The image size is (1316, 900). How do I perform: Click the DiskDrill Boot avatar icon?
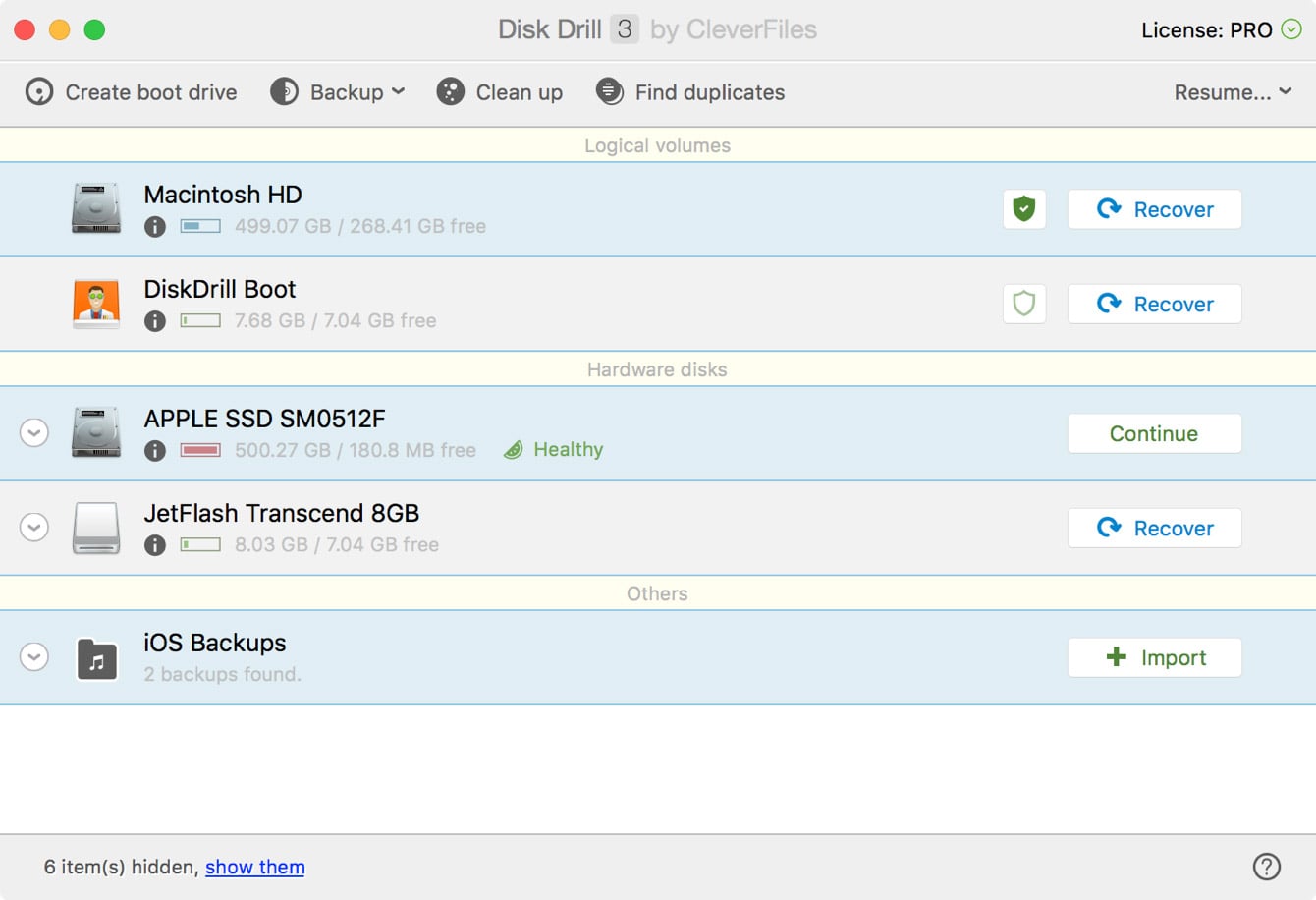point(95,304)
